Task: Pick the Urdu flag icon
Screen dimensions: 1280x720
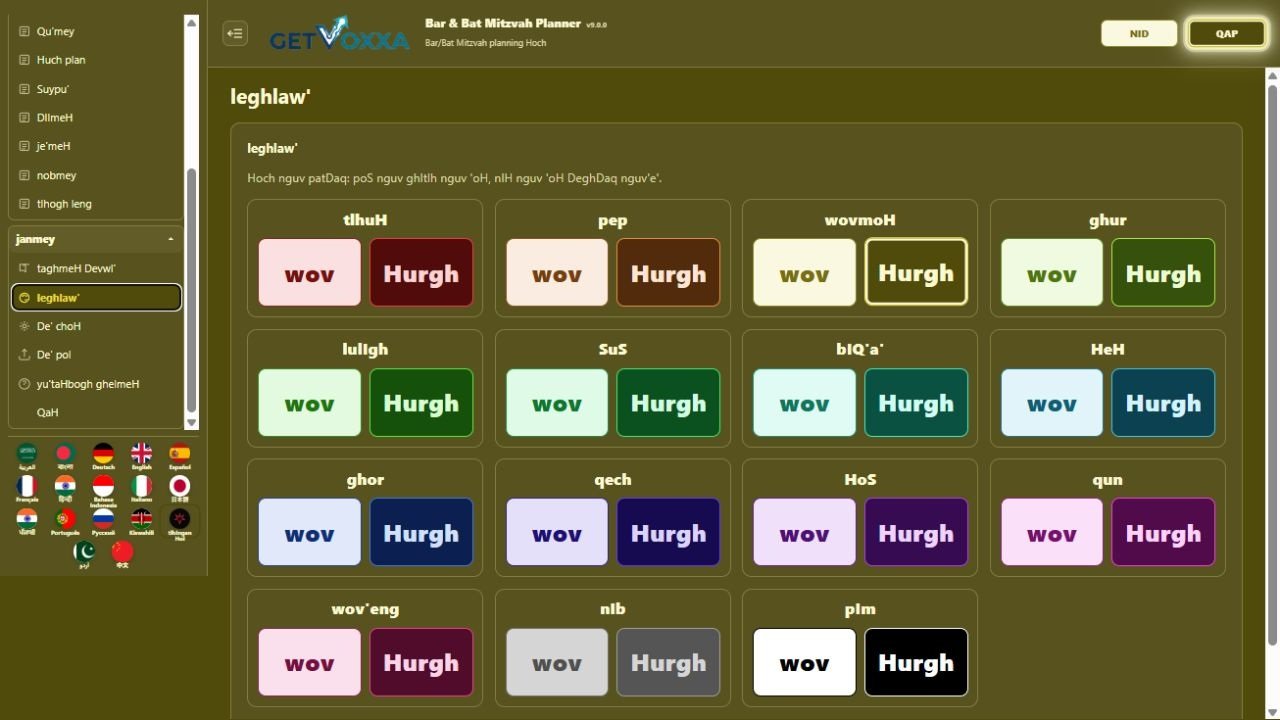Action: (x=84, y=555)
